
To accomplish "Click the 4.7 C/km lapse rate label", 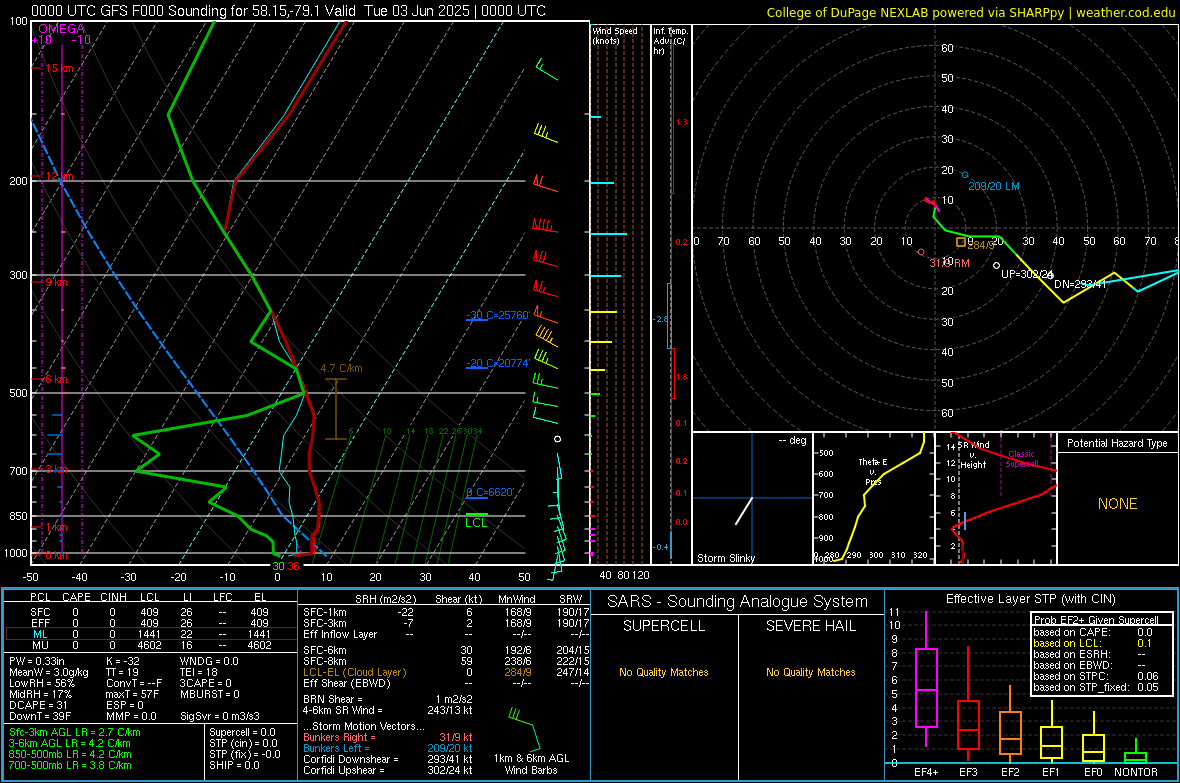I will click(x=341, y=368).
